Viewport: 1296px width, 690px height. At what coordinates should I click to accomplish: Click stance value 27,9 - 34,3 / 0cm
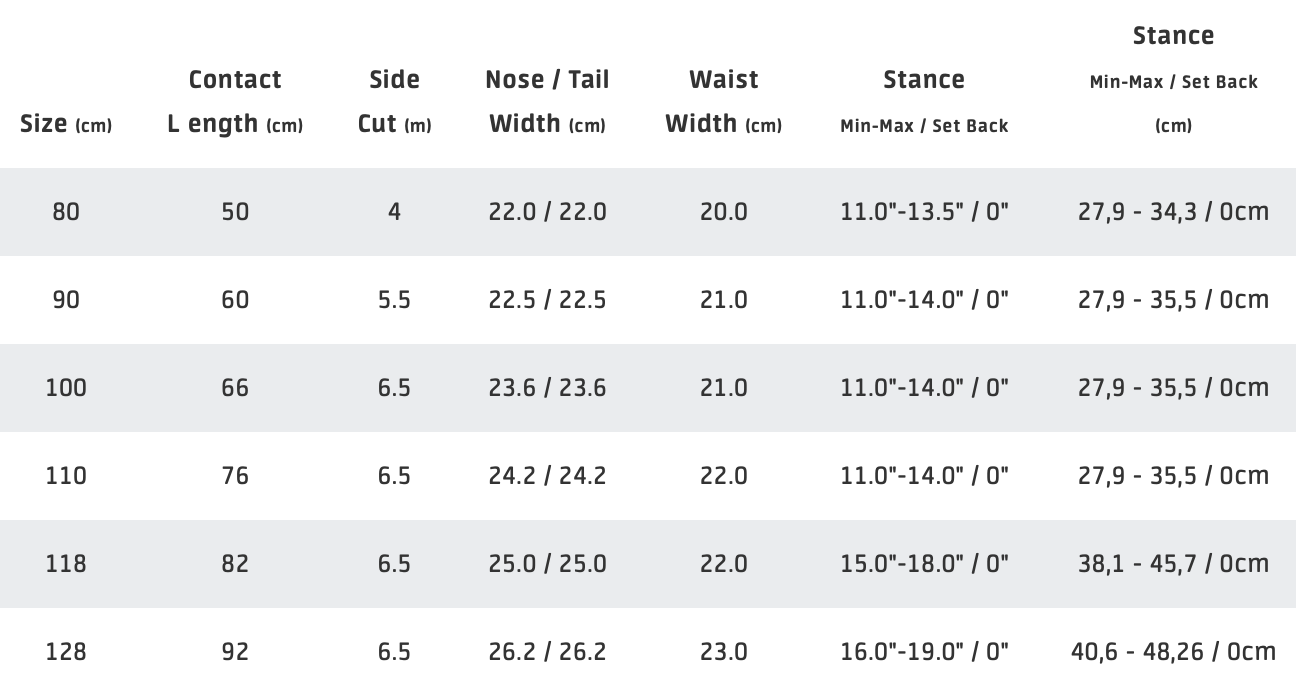1173,212
